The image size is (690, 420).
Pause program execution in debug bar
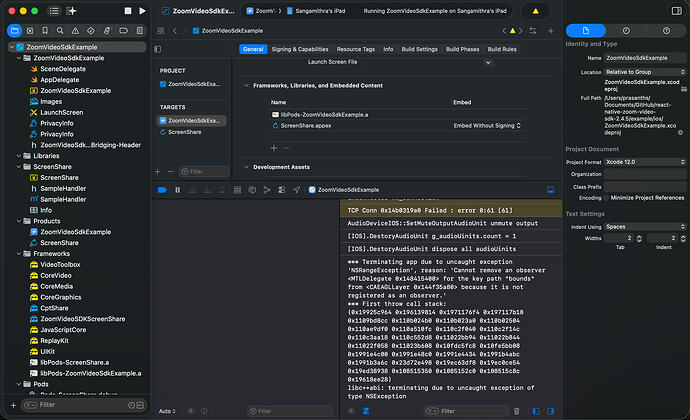pos(177,189)
